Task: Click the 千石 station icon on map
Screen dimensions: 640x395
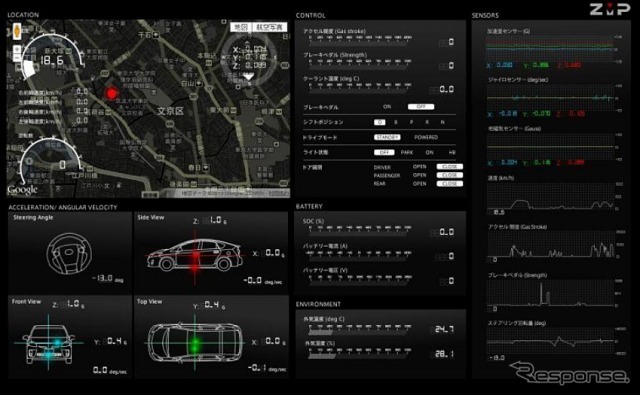Action: [156, 36]
